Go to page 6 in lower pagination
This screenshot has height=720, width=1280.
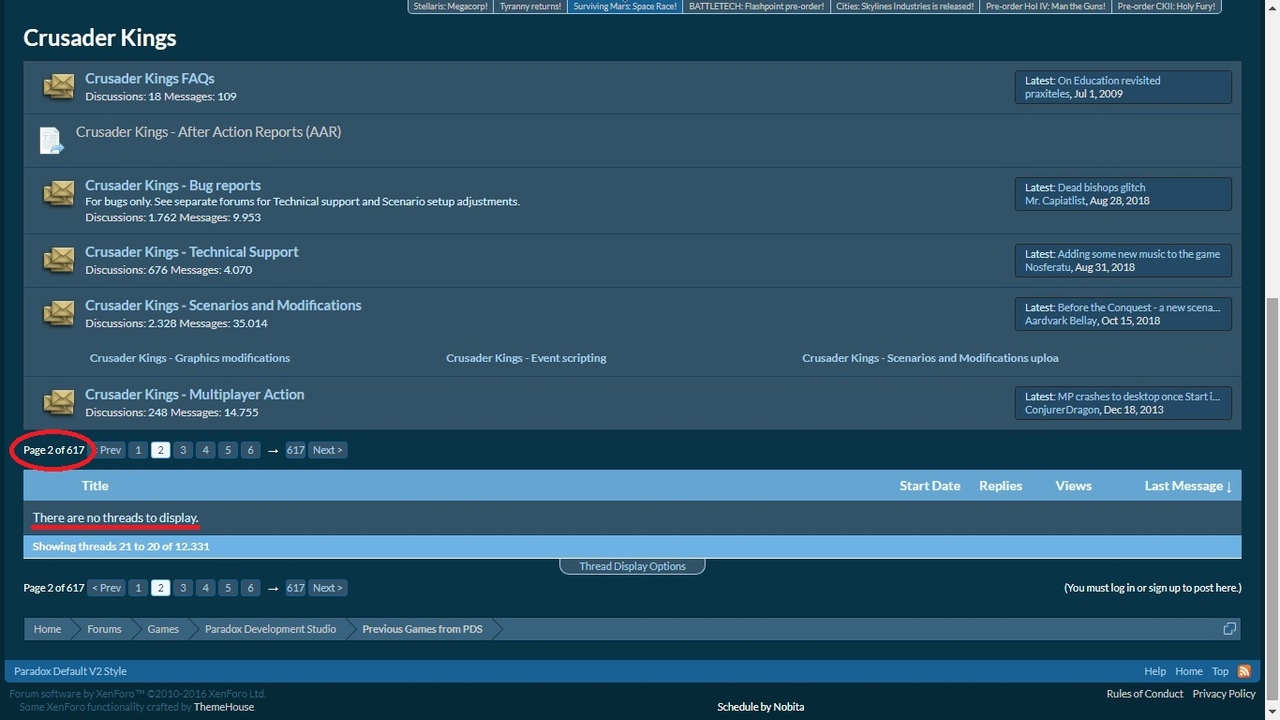tap(250, 588)
